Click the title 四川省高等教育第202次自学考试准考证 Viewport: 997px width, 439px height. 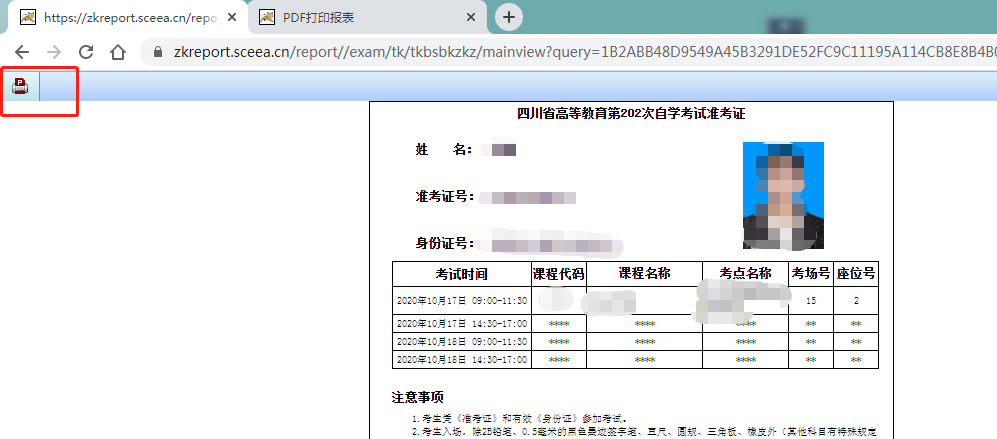click(631, 115)
